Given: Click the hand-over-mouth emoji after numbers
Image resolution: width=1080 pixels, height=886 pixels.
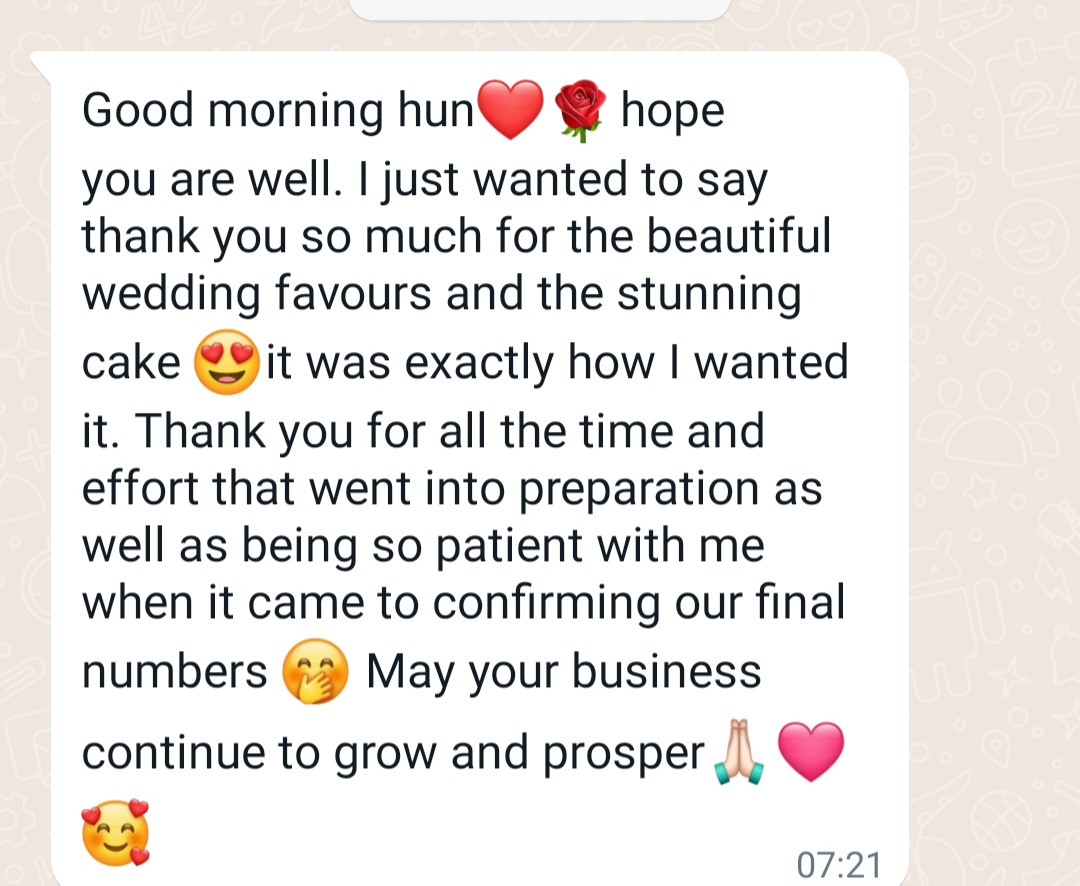Looking at the screenshot, I should pos(315,671).
